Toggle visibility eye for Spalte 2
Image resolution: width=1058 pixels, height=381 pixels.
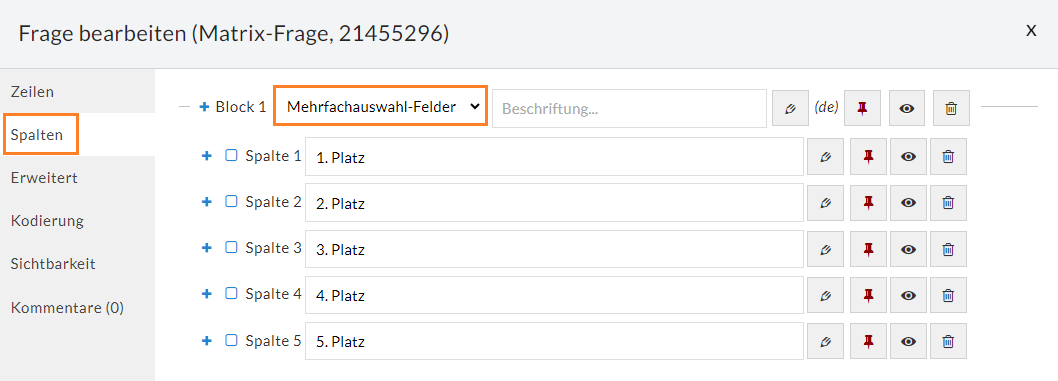pos(908,202)
